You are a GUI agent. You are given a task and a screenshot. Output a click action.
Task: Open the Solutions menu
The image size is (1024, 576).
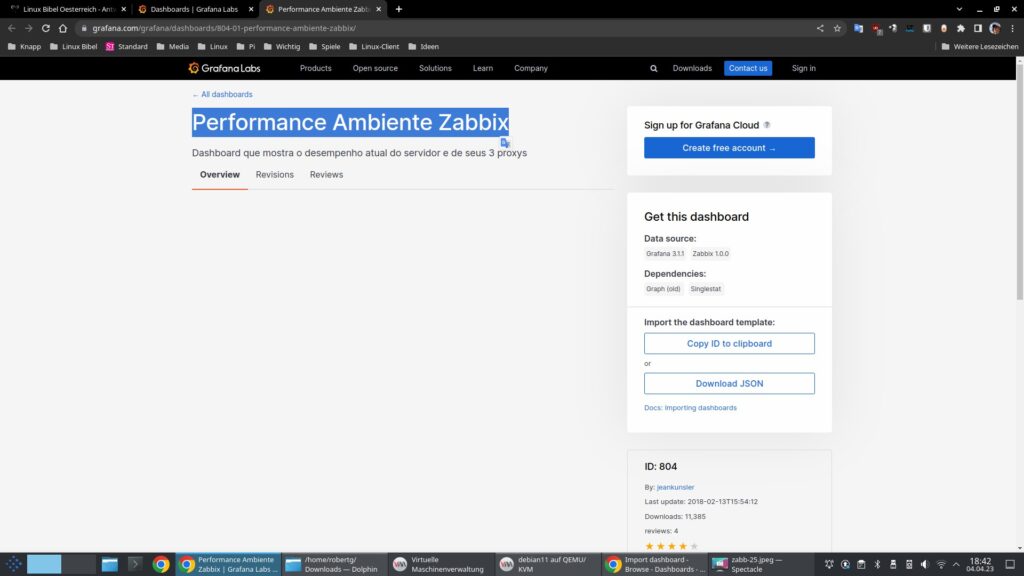[435, 68]
